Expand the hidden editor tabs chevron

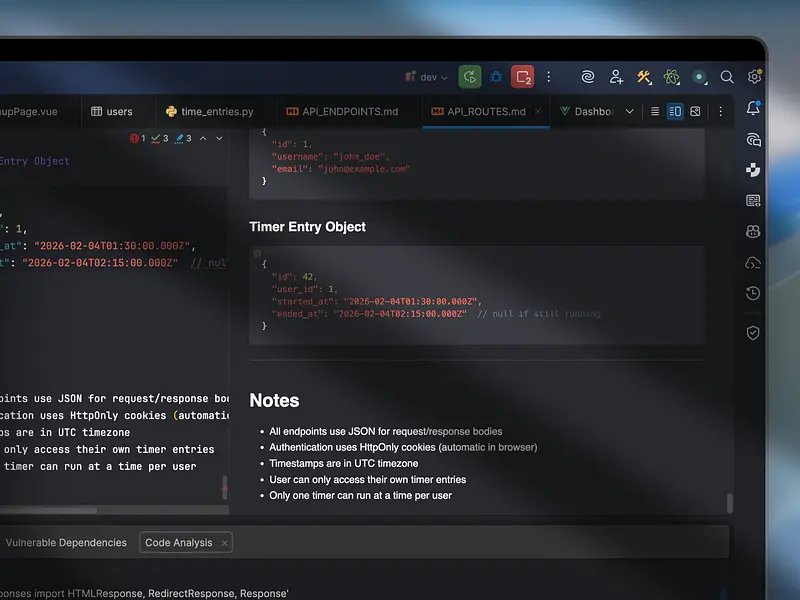[x=629, y=112]
